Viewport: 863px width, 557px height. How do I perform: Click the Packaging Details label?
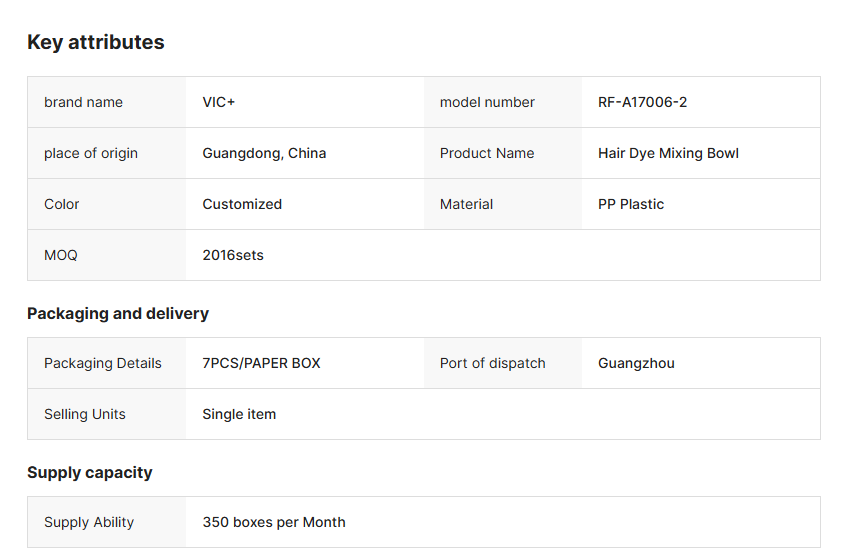tap(102, 363)
